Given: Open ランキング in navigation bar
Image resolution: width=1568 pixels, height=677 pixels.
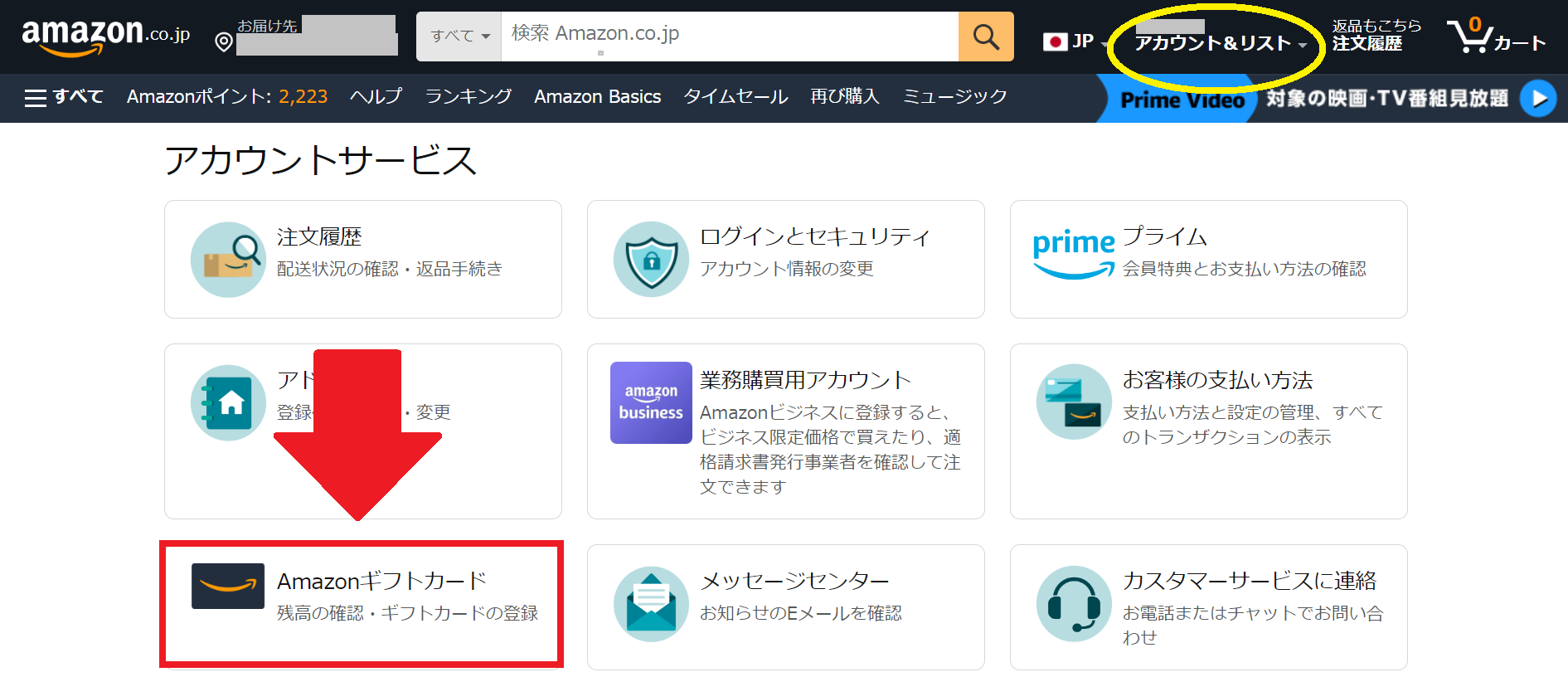Looking at the screenshot, I should [x=468, y=97].
